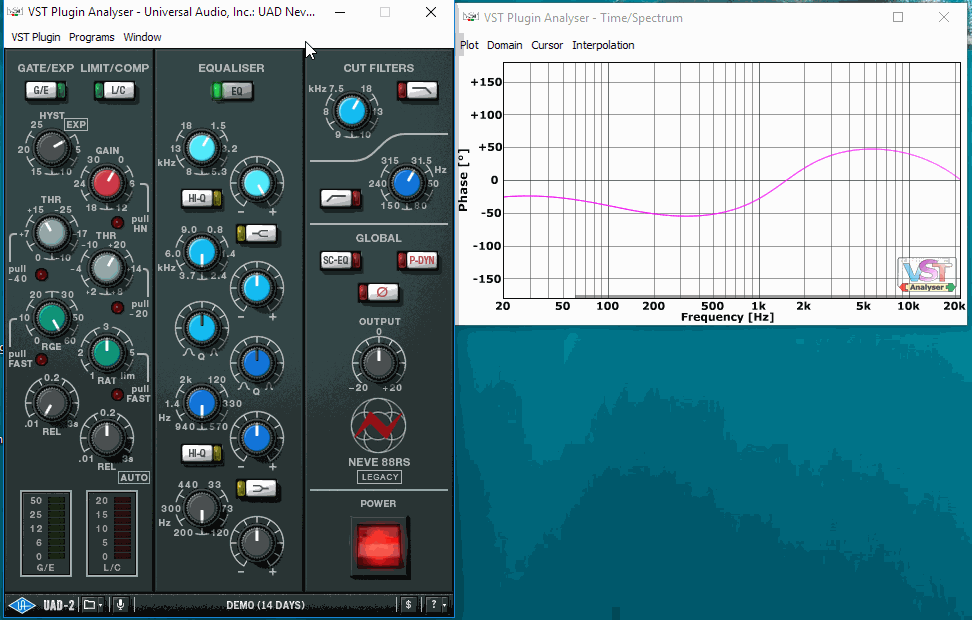The image size is (972, 620).
Task: Click the gate THR threshold knob
Action: click(x=51, y=234)
